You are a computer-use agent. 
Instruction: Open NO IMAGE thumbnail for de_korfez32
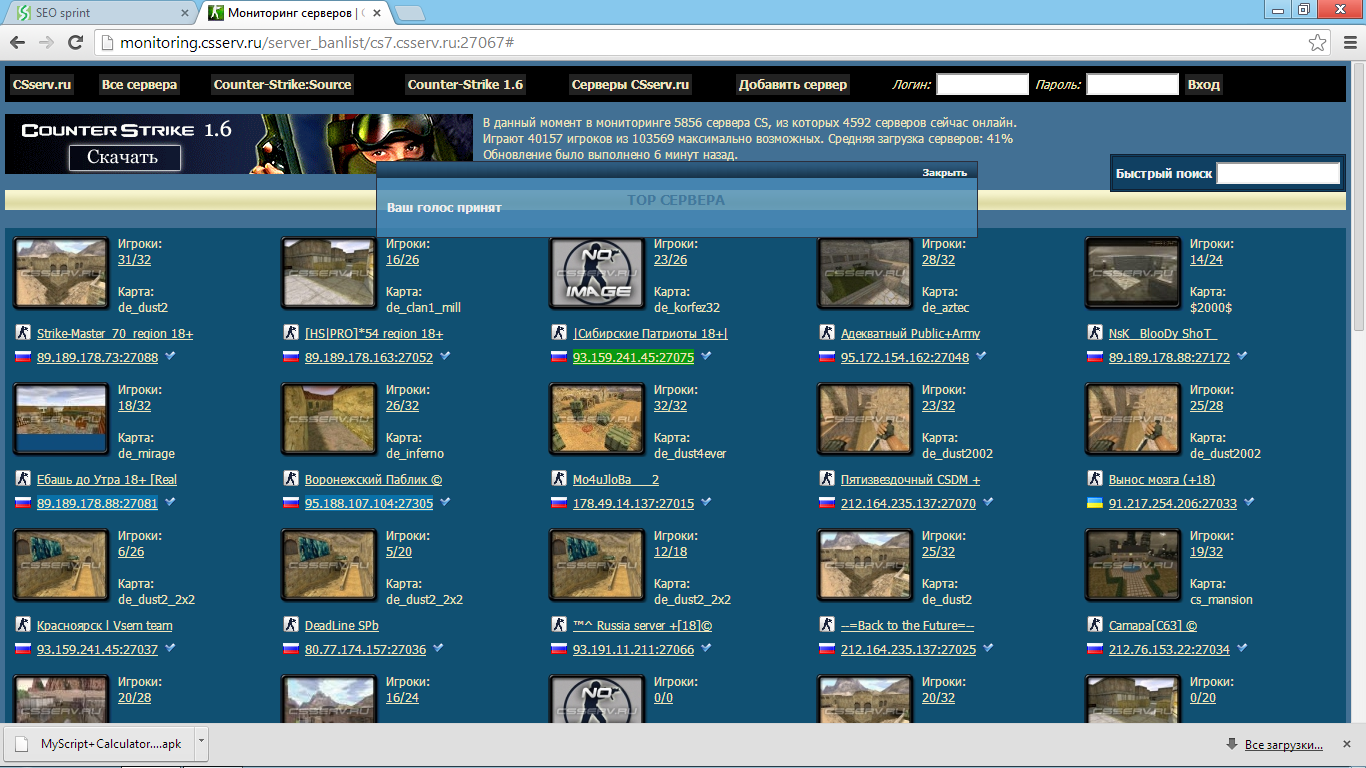597,273
